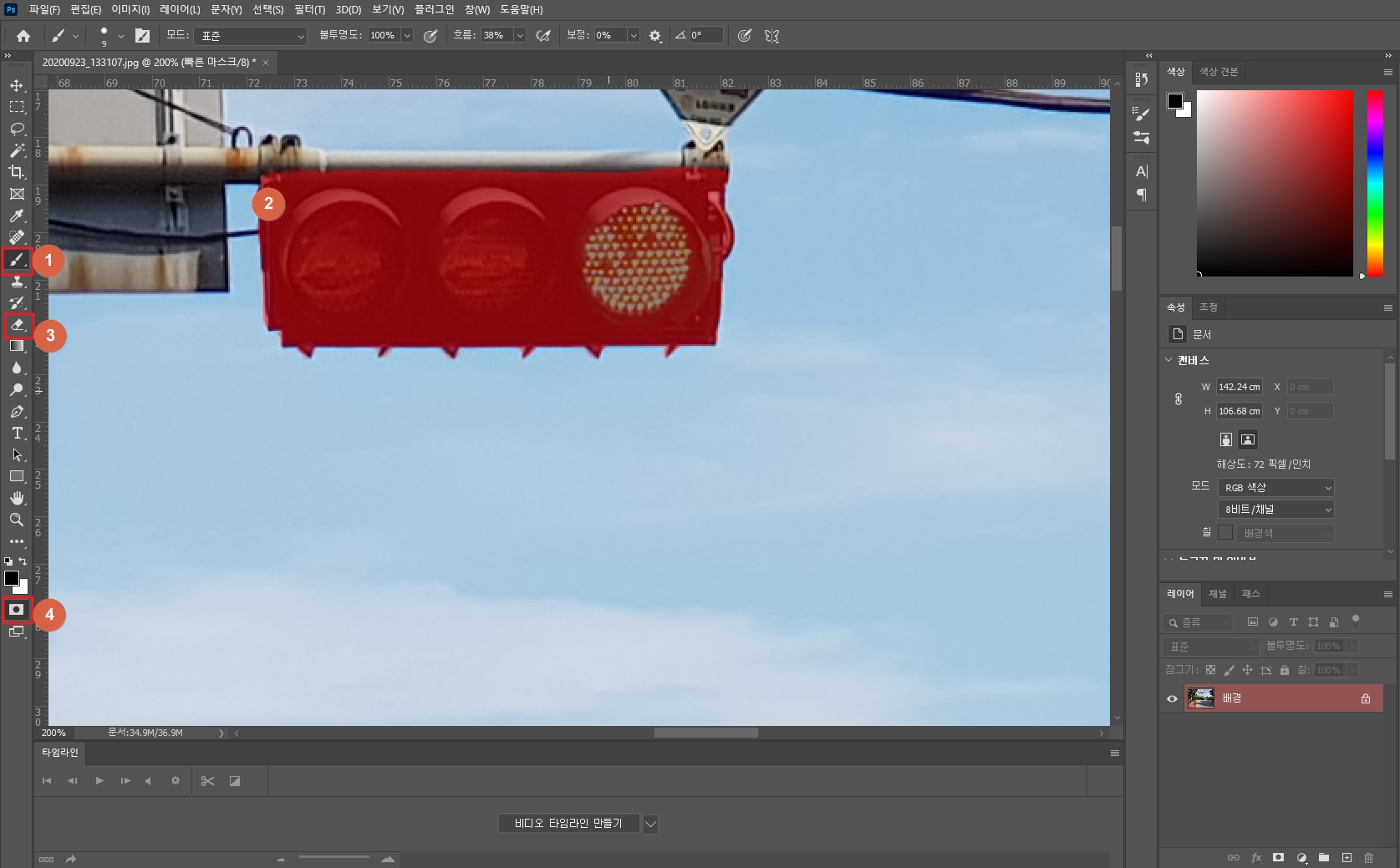This screenshot has width=1400, height=868.
Task: Add layer mask button in Layers panel
Action: [1278, 857]
